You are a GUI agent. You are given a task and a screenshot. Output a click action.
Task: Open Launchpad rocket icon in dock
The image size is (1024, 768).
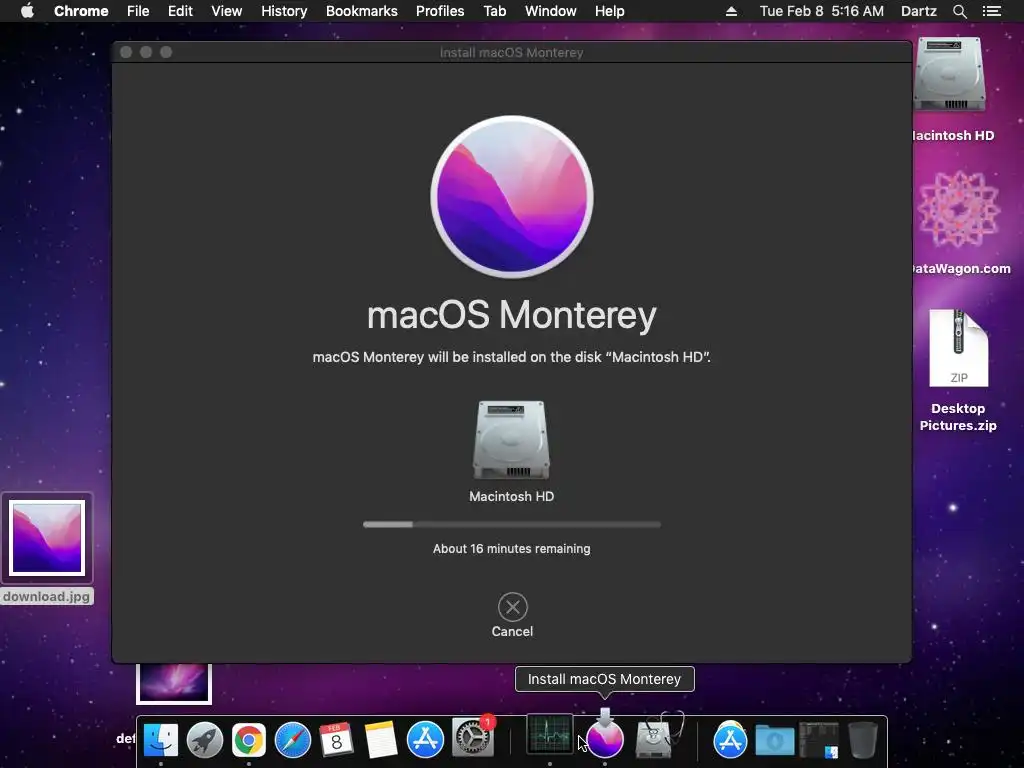204,739
